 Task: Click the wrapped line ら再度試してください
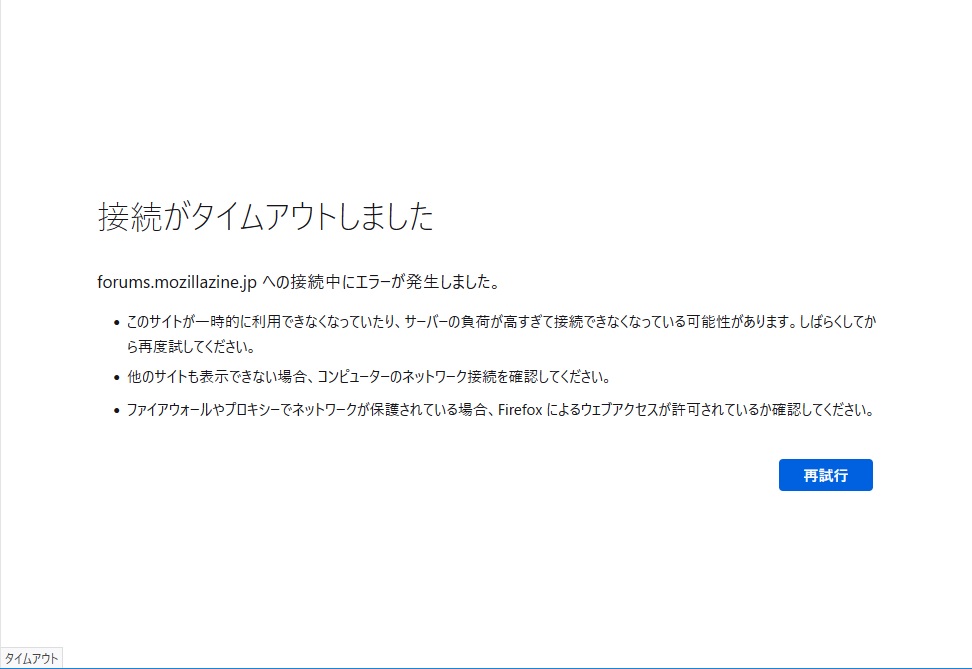[191, 348]
